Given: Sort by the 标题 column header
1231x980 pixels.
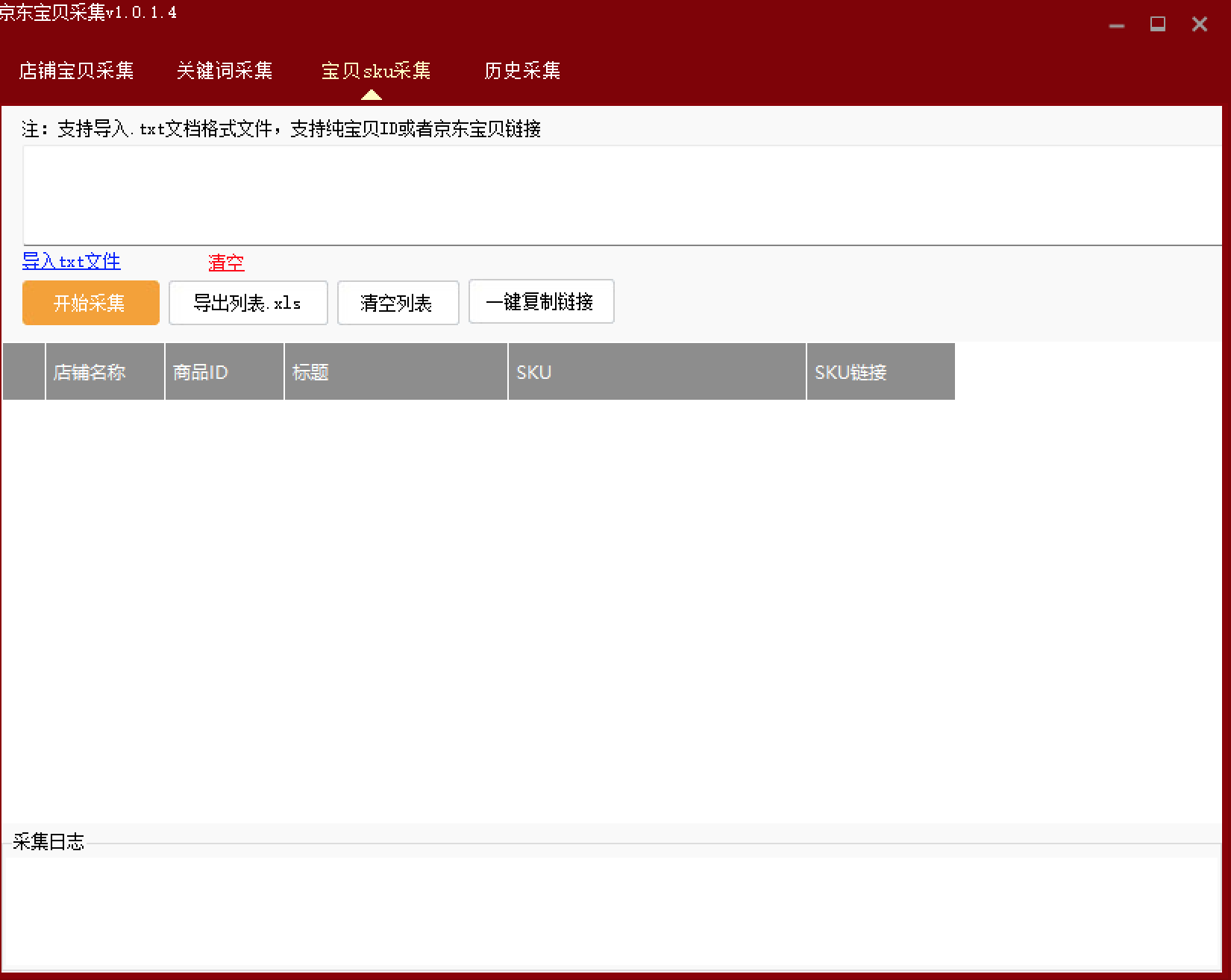Looking at the screenshot, I should point(396,371).
